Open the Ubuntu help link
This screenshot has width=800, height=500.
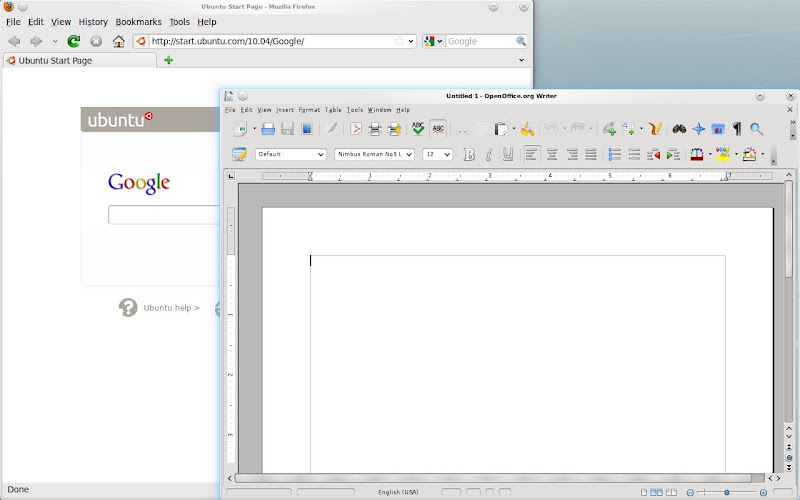click(171, 308)
